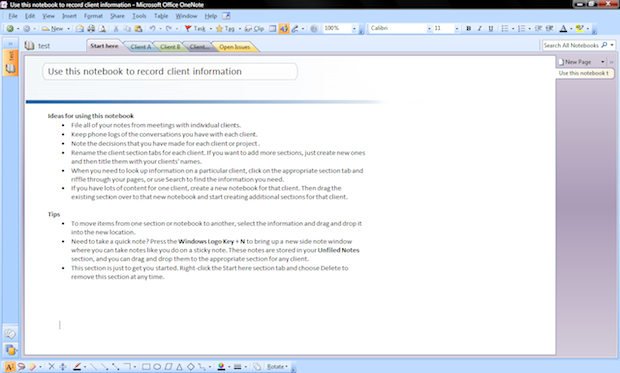This screenshot has height=373, width=620.
Task: Open the Format menu
Action: coord(93,16)
